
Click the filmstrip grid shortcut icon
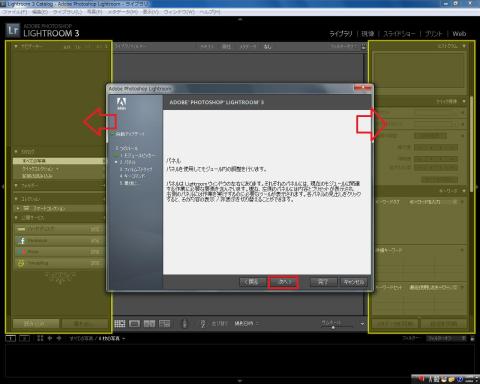tap(40, 338)
